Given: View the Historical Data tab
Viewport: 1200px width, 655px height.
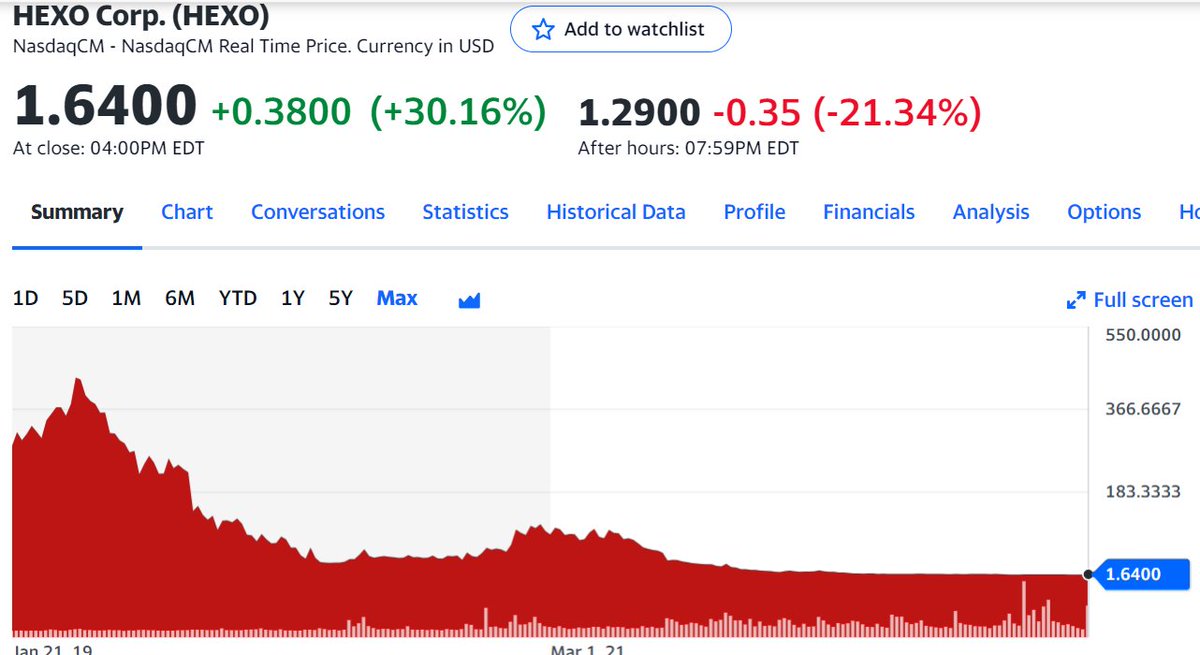Looking at the screenshot, I should click(616, 212).
